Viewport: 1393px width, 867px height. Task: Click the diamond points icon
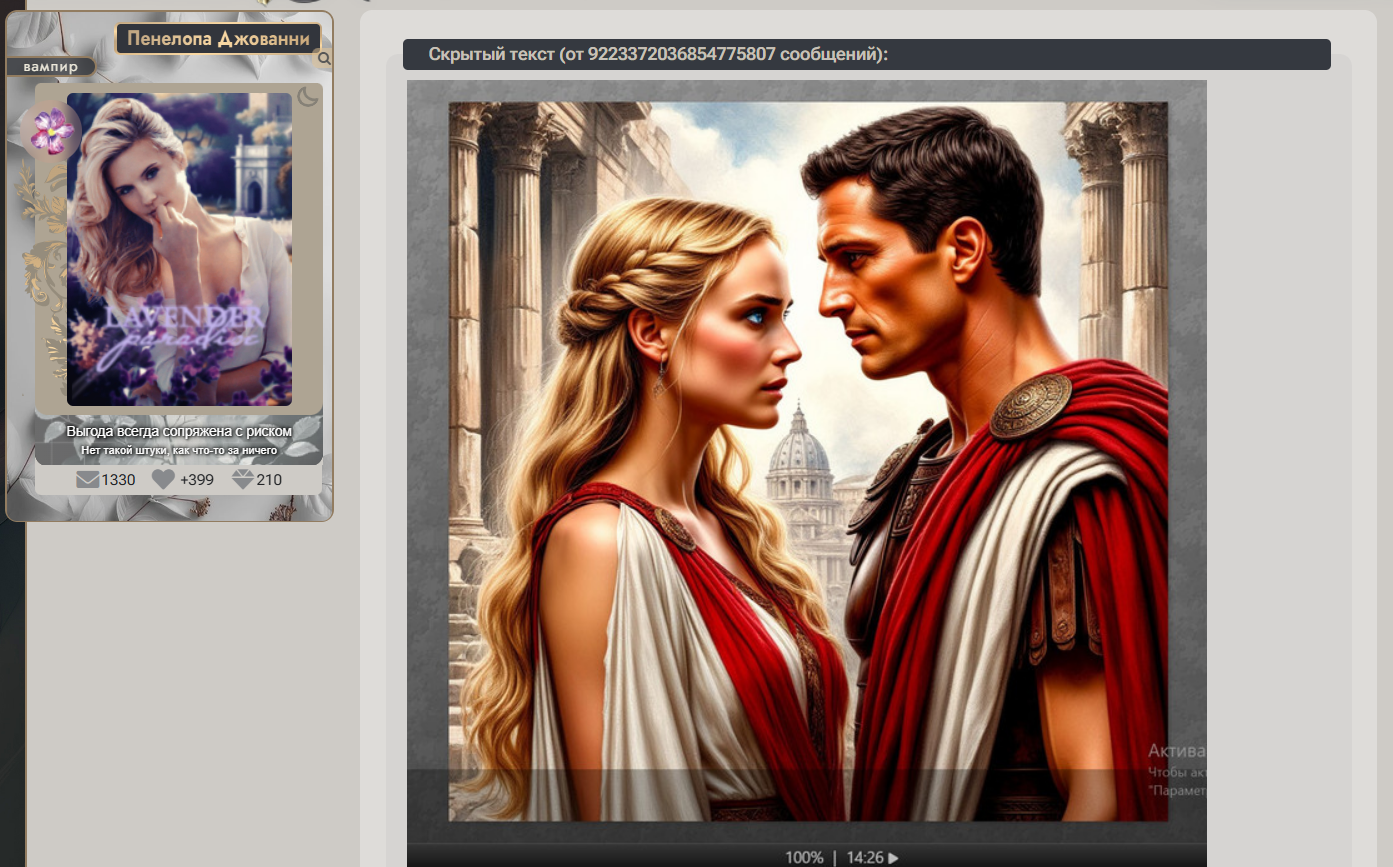(243, 480)
